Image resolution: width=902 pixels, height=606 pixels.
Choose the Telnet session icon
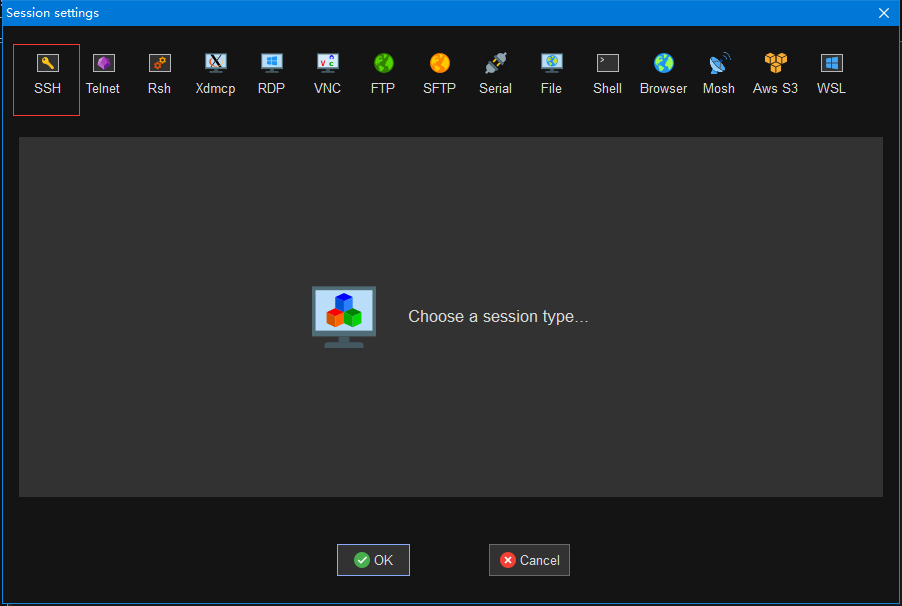click(103, 74)
